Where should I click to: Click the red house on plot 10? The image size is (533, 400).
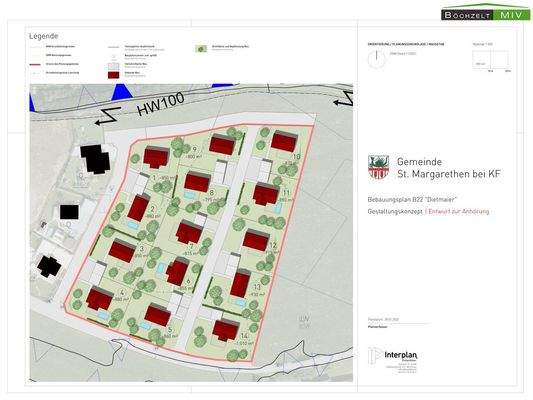point(285,141)
